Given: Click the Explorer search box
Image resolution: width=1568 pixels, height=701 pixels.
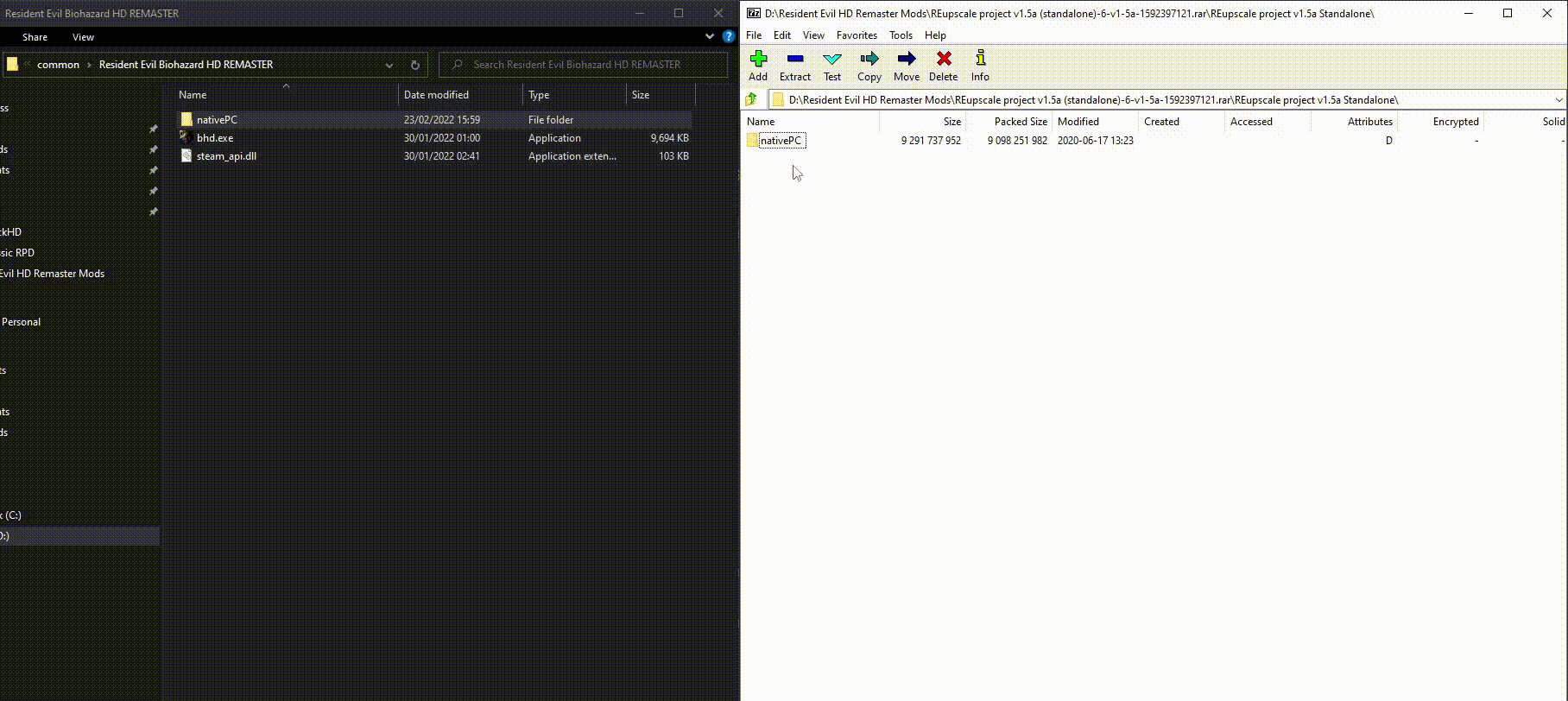Looking at the screenshot, I should (x=583, y=65).
